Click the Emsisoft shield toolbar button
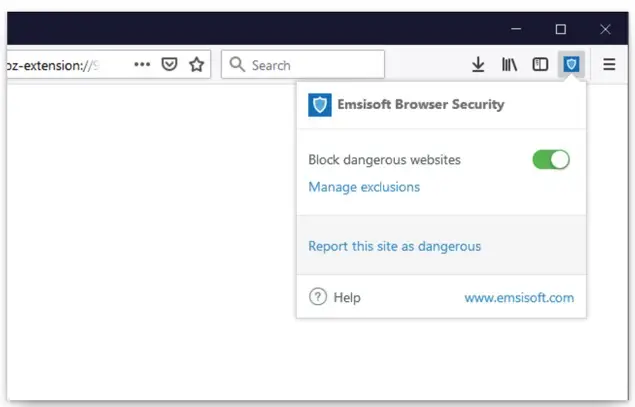 point(571,64)
